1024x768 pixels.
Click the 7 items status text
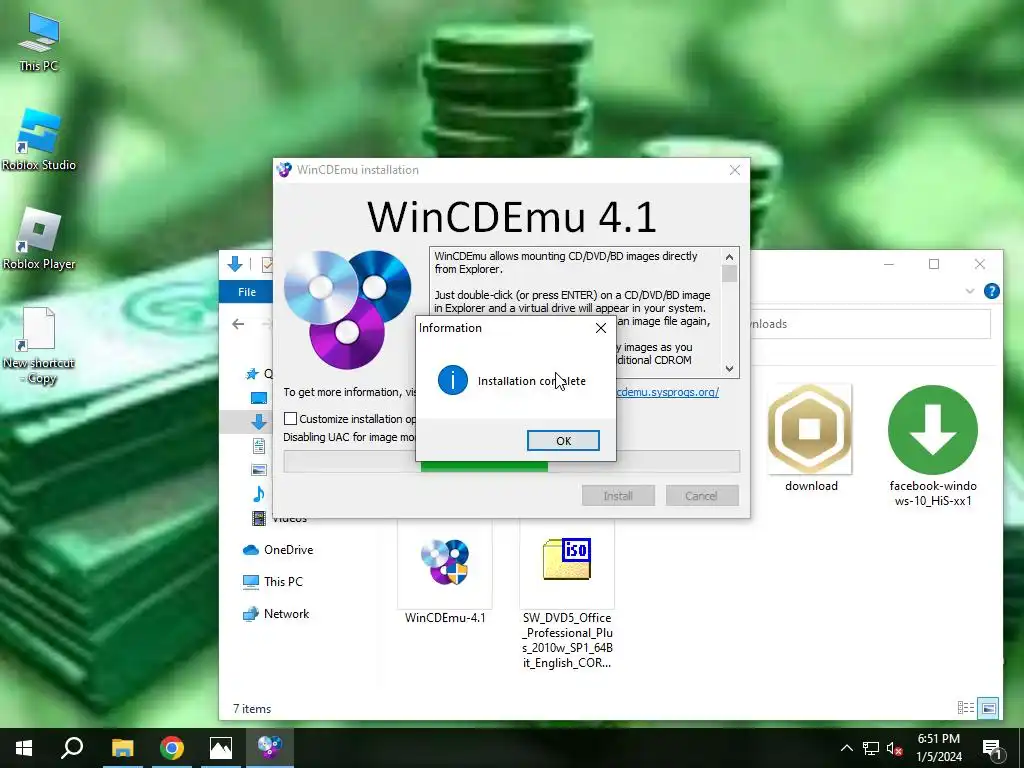click(252, 709)
